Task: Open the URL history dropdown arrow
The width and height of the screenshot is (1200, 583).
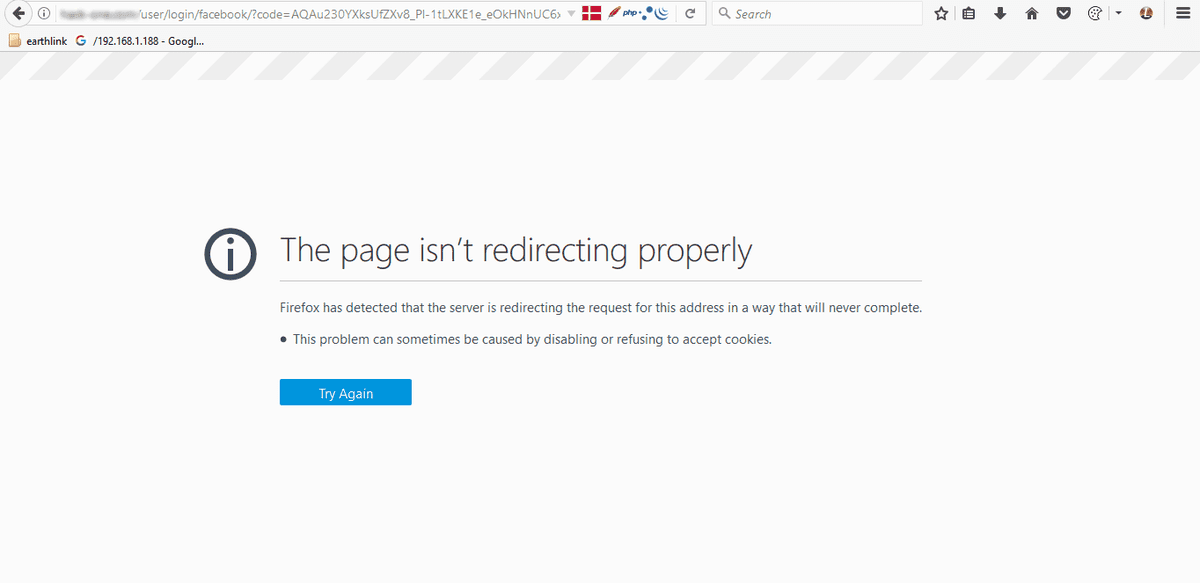Action: 571,14
